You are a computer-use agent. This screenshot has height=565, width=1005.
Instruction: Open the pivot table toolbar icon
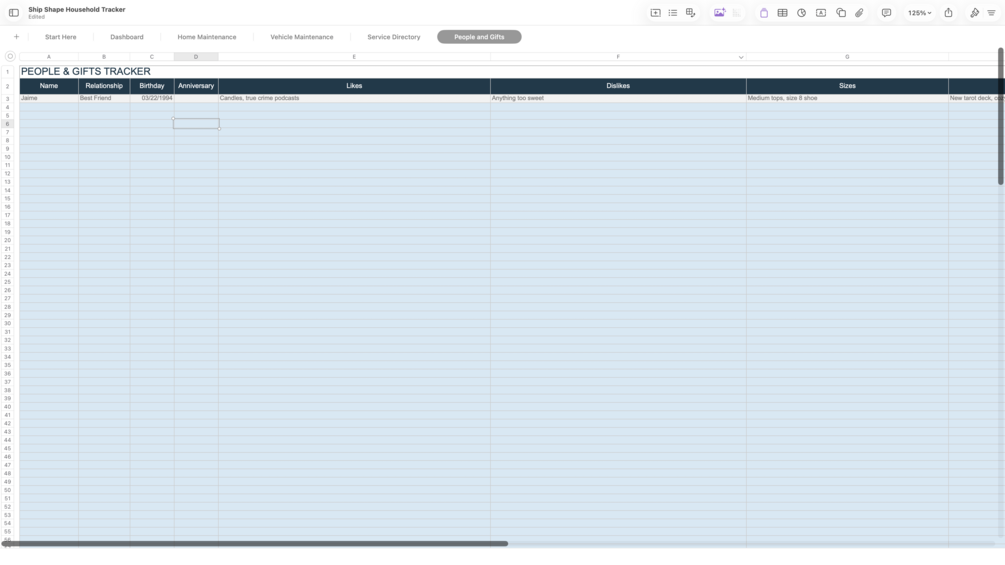click(690, 13)
